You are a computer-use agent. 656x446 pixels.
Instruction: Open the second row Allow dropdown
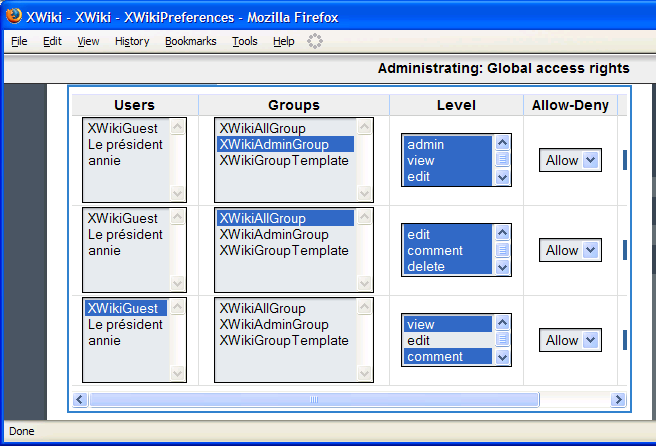pos(570,250)
